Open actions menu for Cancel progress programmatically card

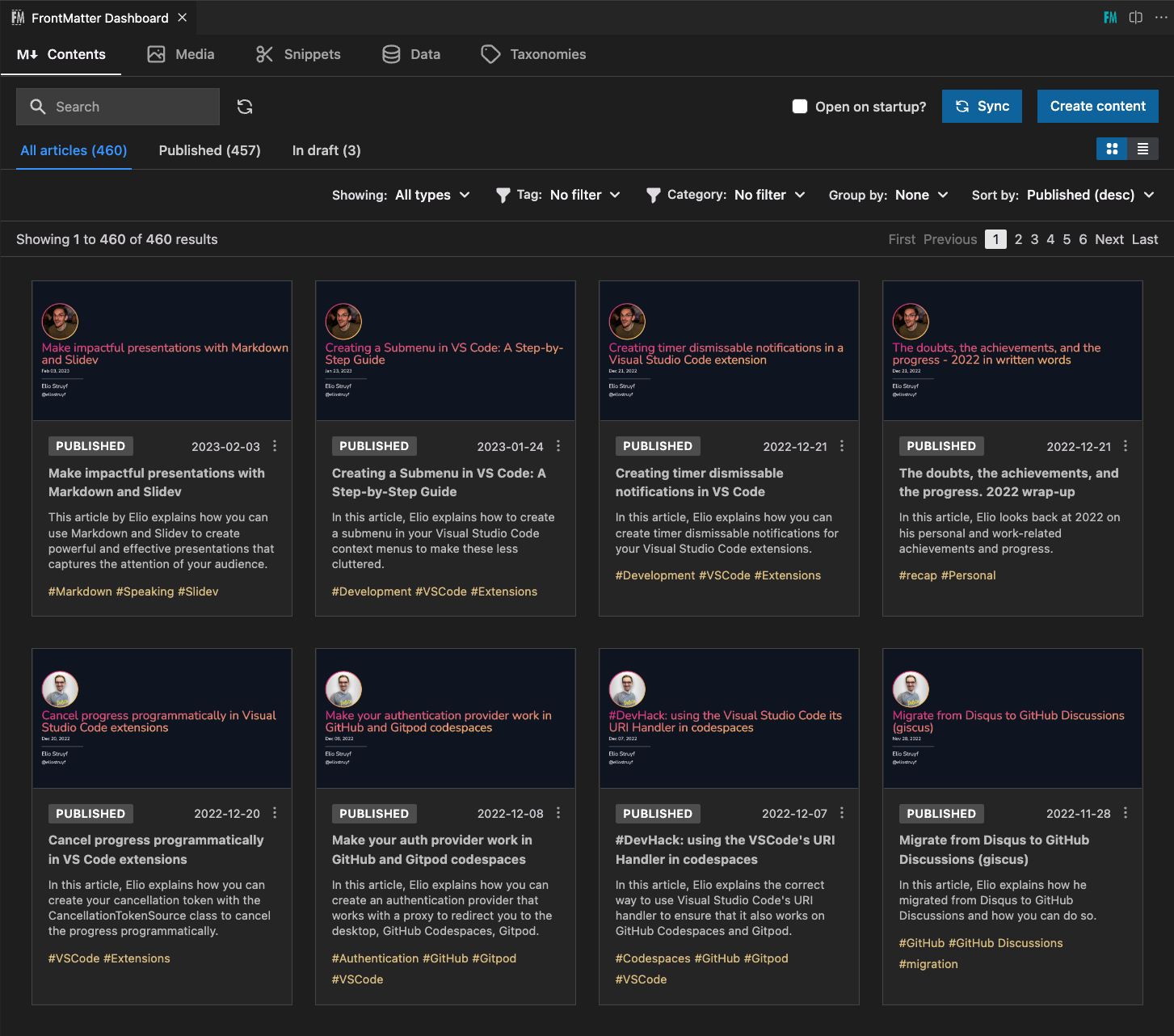coord(275,813)
